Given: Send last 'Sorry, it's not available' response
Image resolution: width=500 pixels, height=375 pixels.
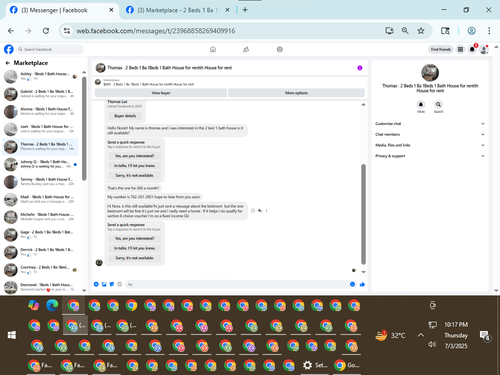Looking at the screenshot, I should click(x=134, y=258).
